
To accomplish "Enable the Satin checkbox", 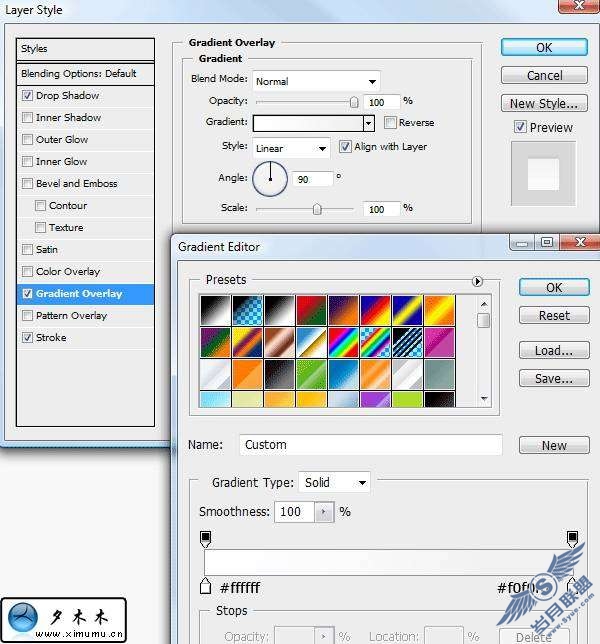I will pos(27,249).
